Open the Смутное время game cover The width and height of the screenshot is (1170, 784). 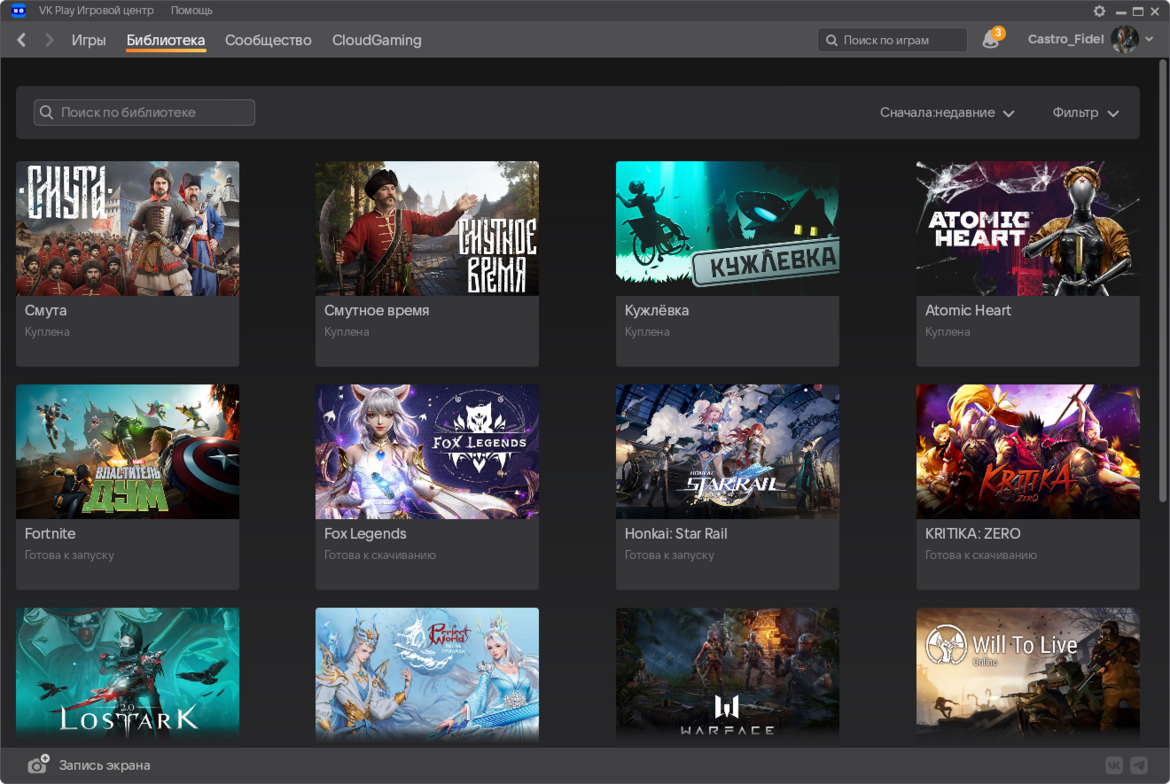(427, 228)
